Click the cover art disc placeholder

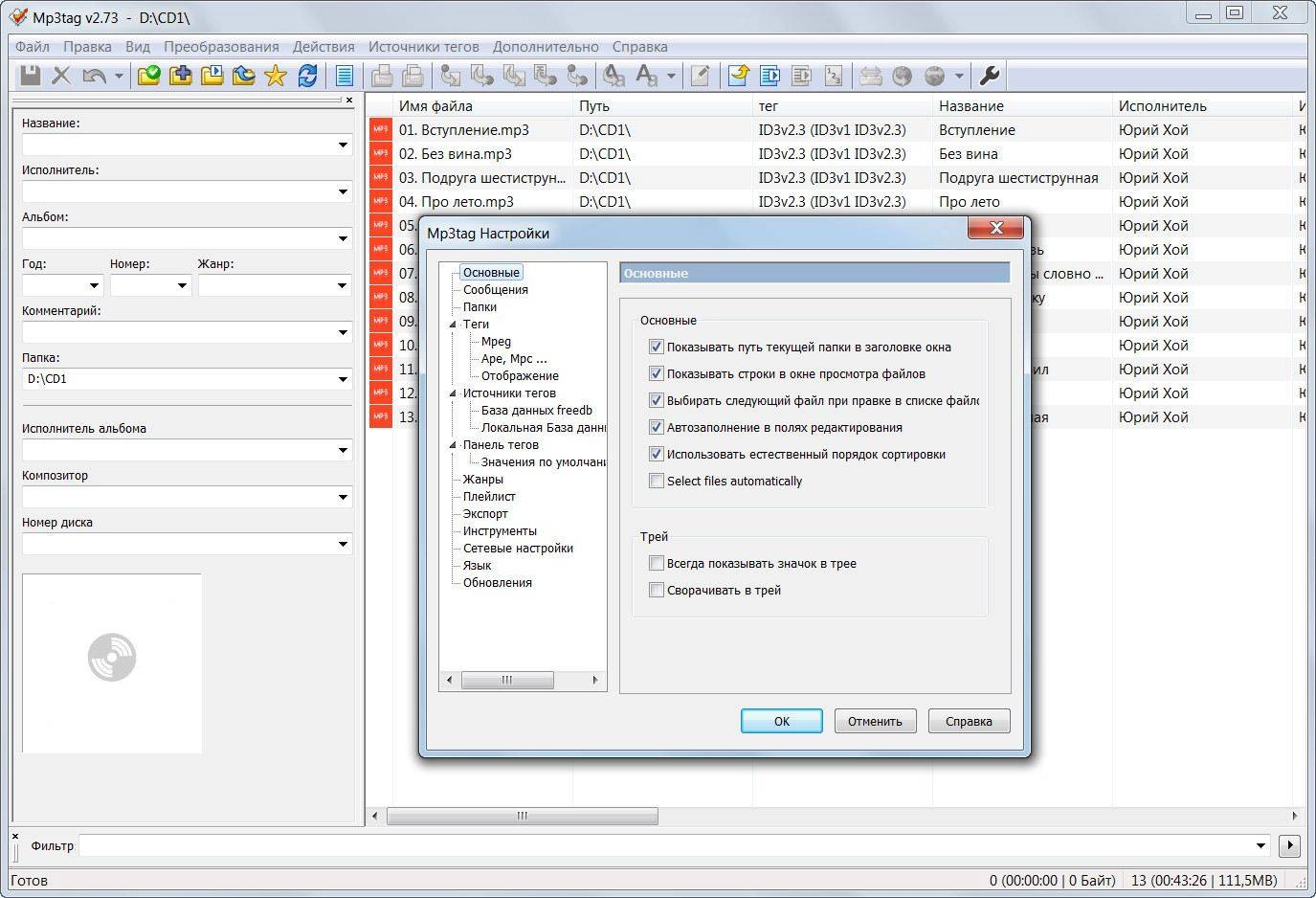coord(112,658)
